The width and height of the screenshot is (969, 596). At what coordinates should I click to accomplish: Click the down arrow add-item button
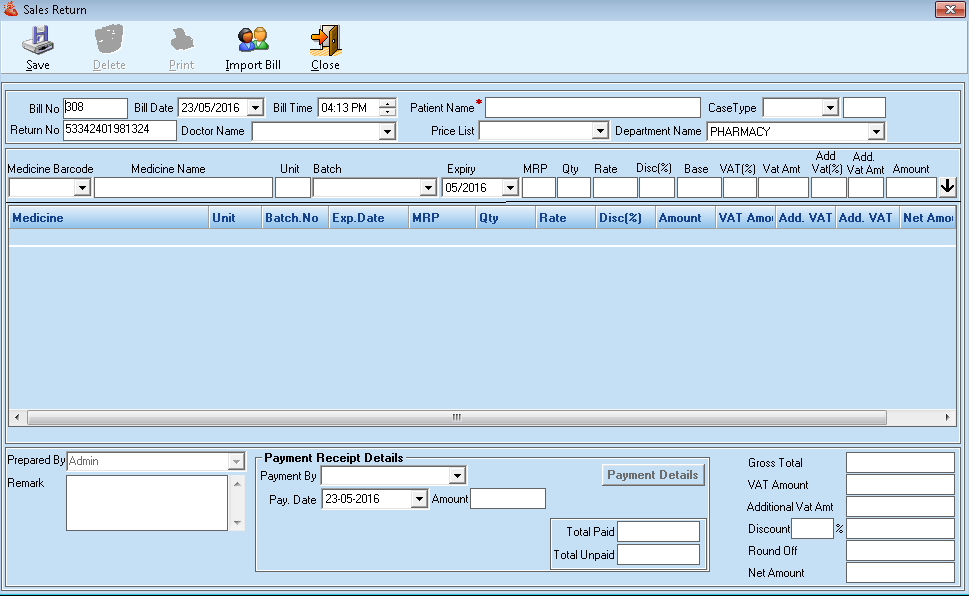coord(947,187)
